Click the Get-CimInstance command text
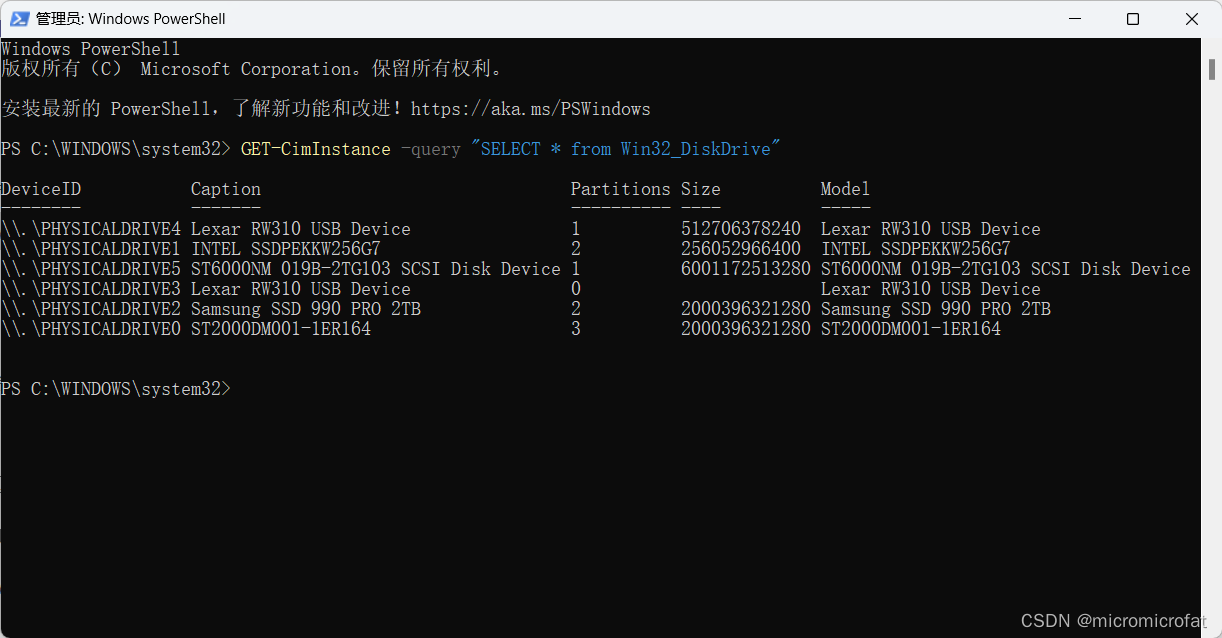 [x=316, y=148]
